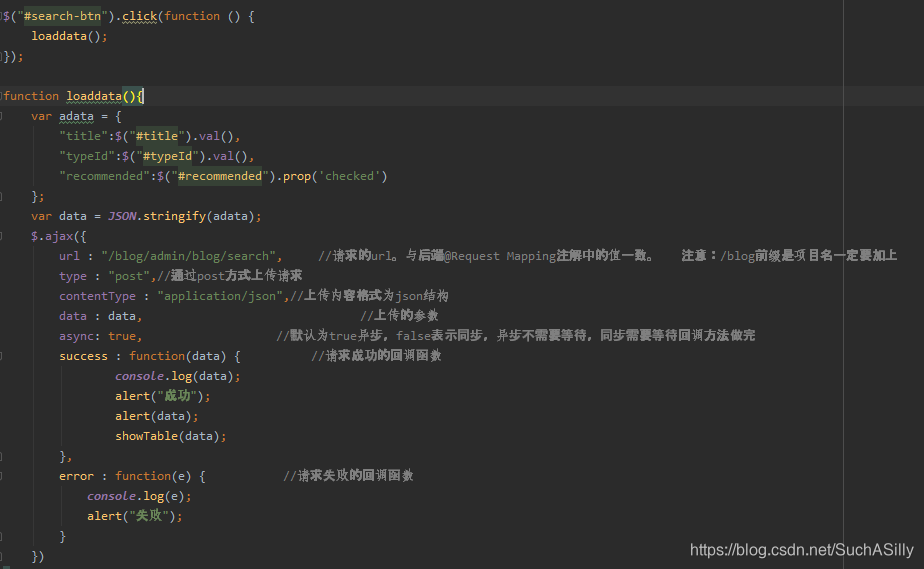Click loaddata in the function definition line
924x569 pixels.
pos(94,96)
